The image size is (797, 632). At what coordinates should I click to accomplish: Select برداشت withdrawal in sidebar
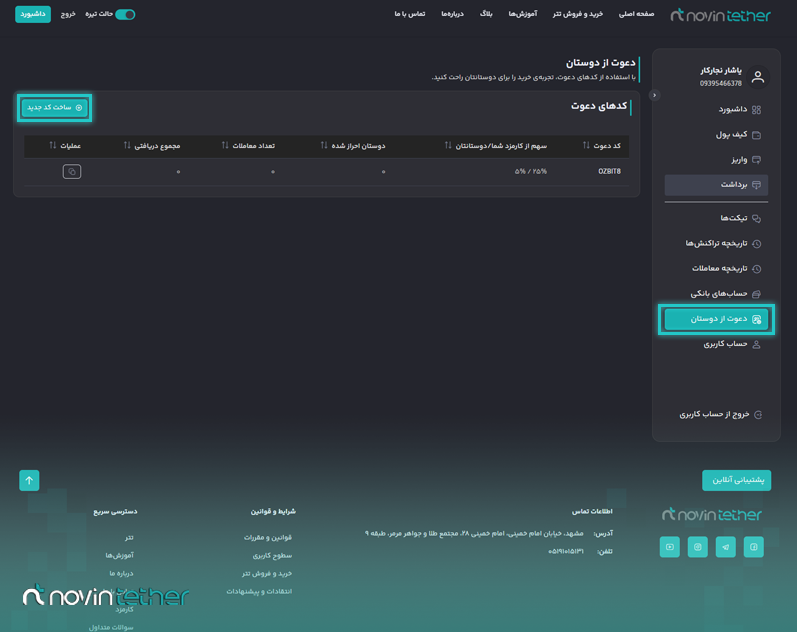click(x=716, y=185)
